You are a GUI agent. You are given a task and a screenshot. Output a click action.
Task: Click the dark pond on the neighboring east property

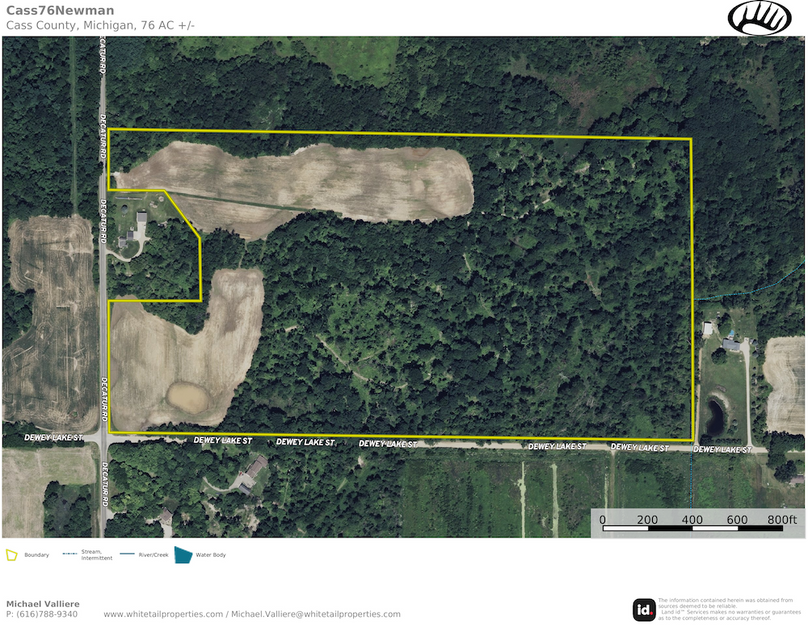(x=715, y=418)
